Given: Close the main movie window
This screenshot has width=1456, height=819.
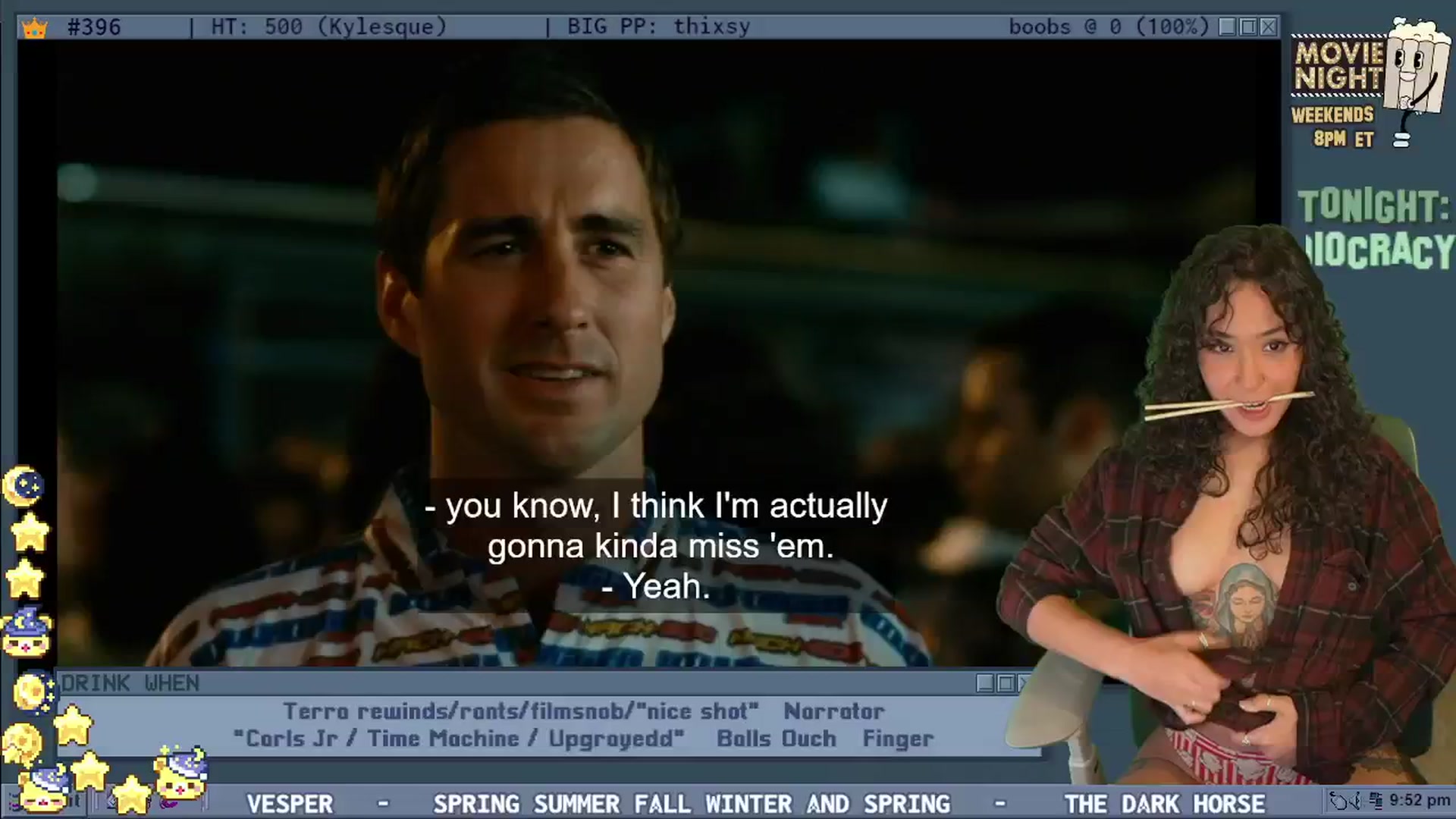Looking at the screenshot, I should (x=1268, y=27).
